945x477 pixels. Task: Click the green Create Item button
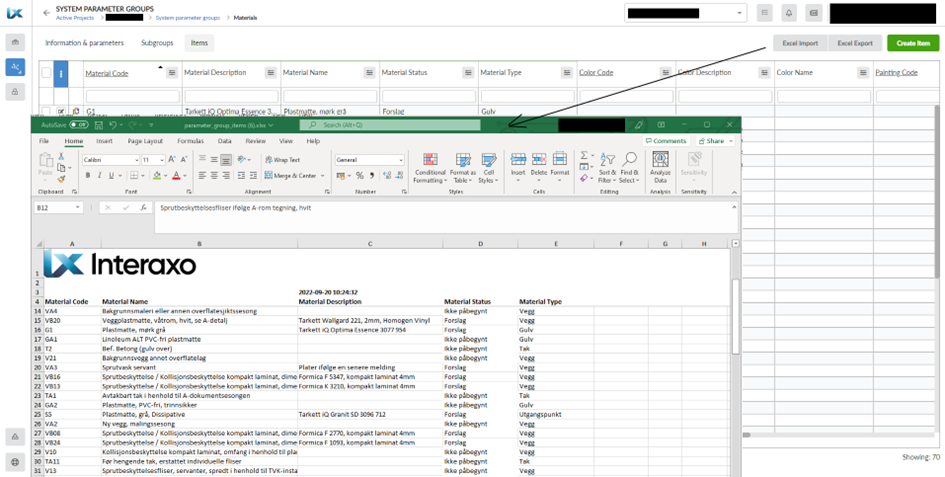pyautogui.click(x=913, y=43)
